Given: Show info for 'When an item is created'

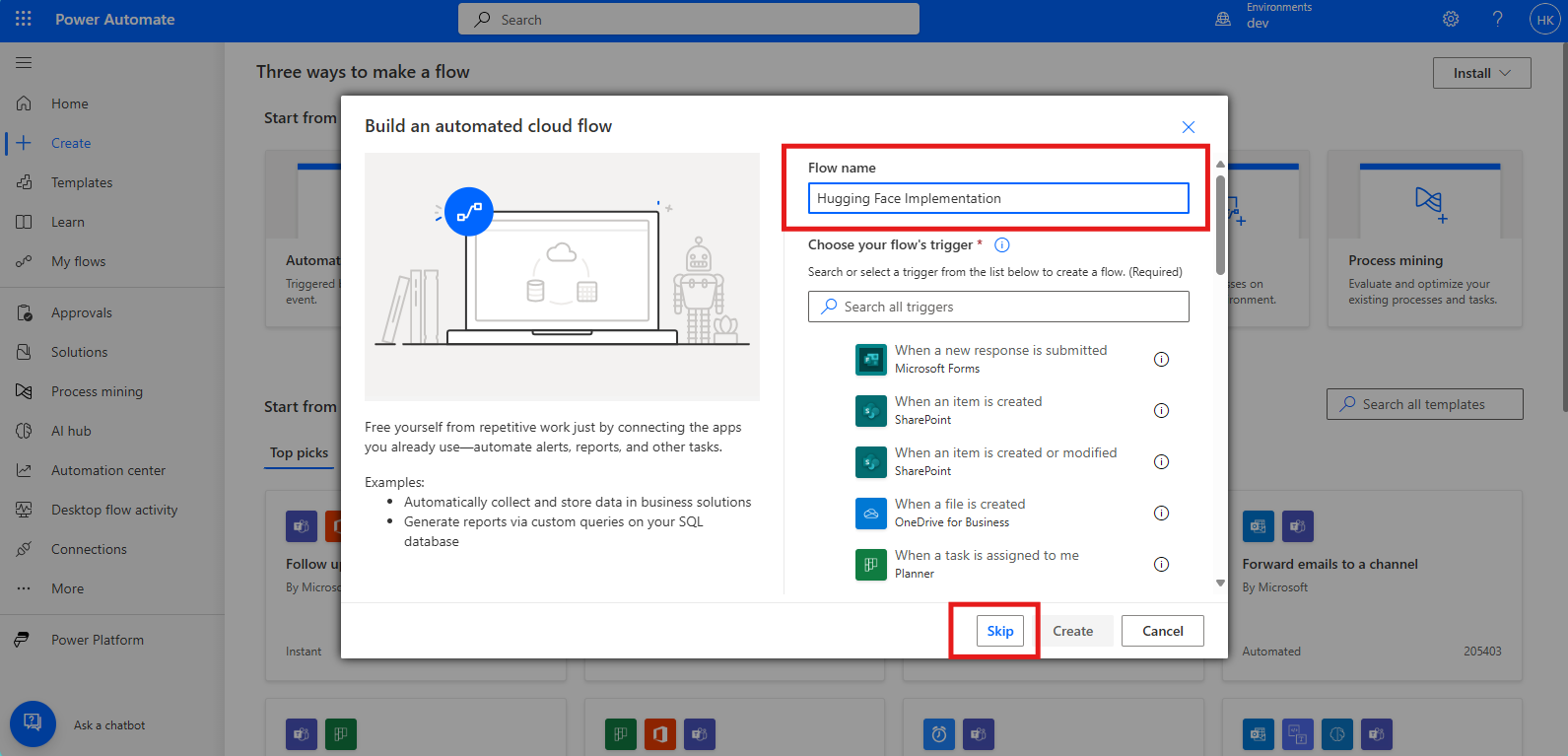Looking at the screenshot, I should pyautogui.click(x=1161, y=410).
